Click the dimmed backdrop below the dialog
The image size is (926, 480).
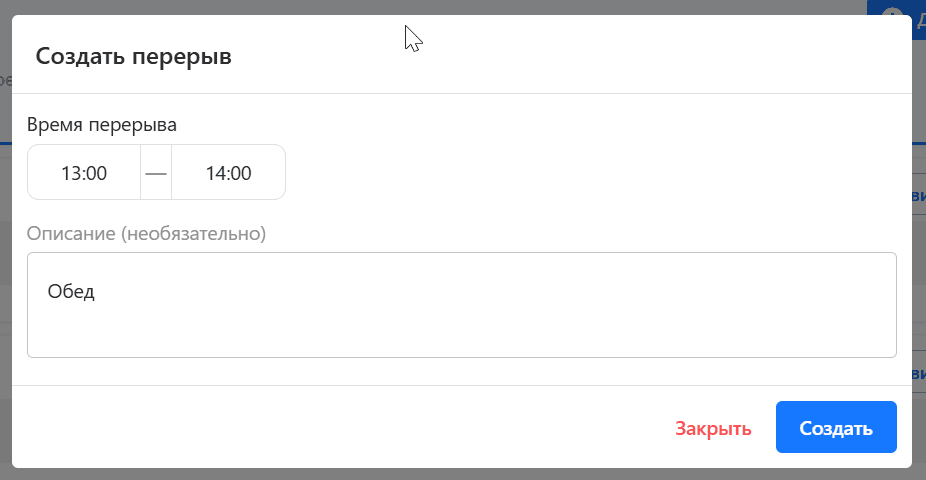point(460,474)
